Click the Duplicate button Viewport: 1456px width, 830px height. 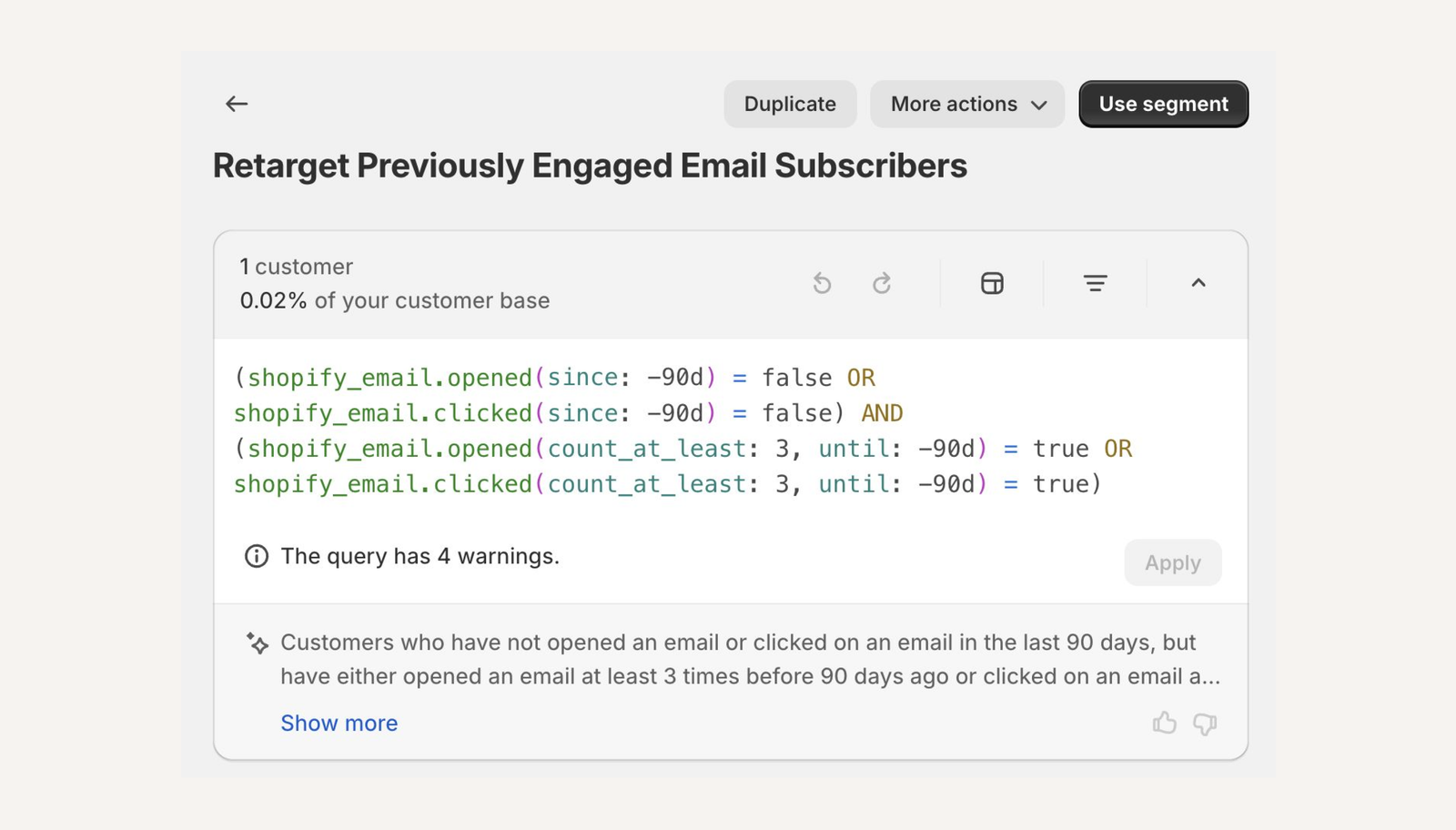pos(790,104)
